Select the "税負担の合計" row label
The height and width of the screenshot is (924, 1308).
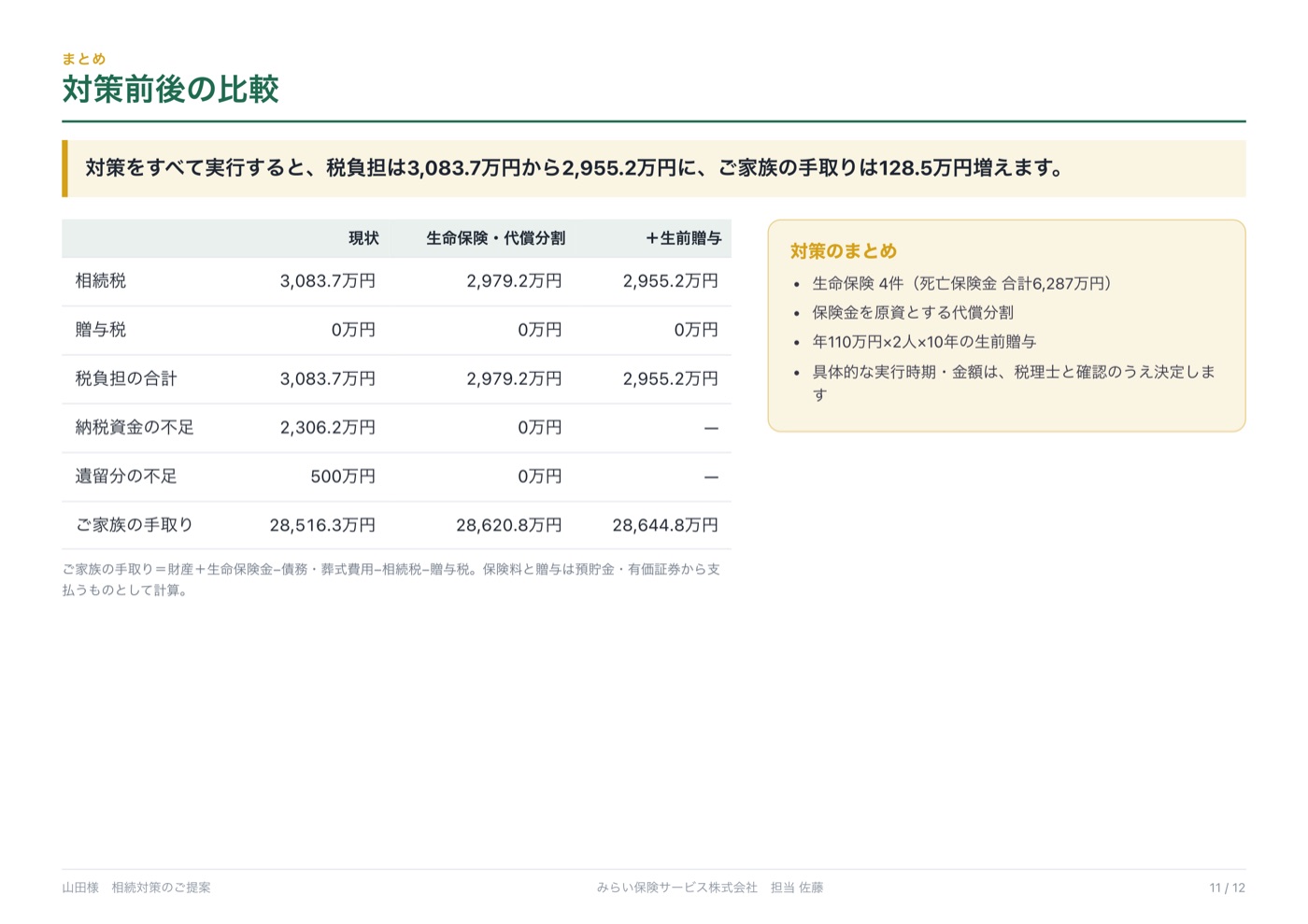126,378
